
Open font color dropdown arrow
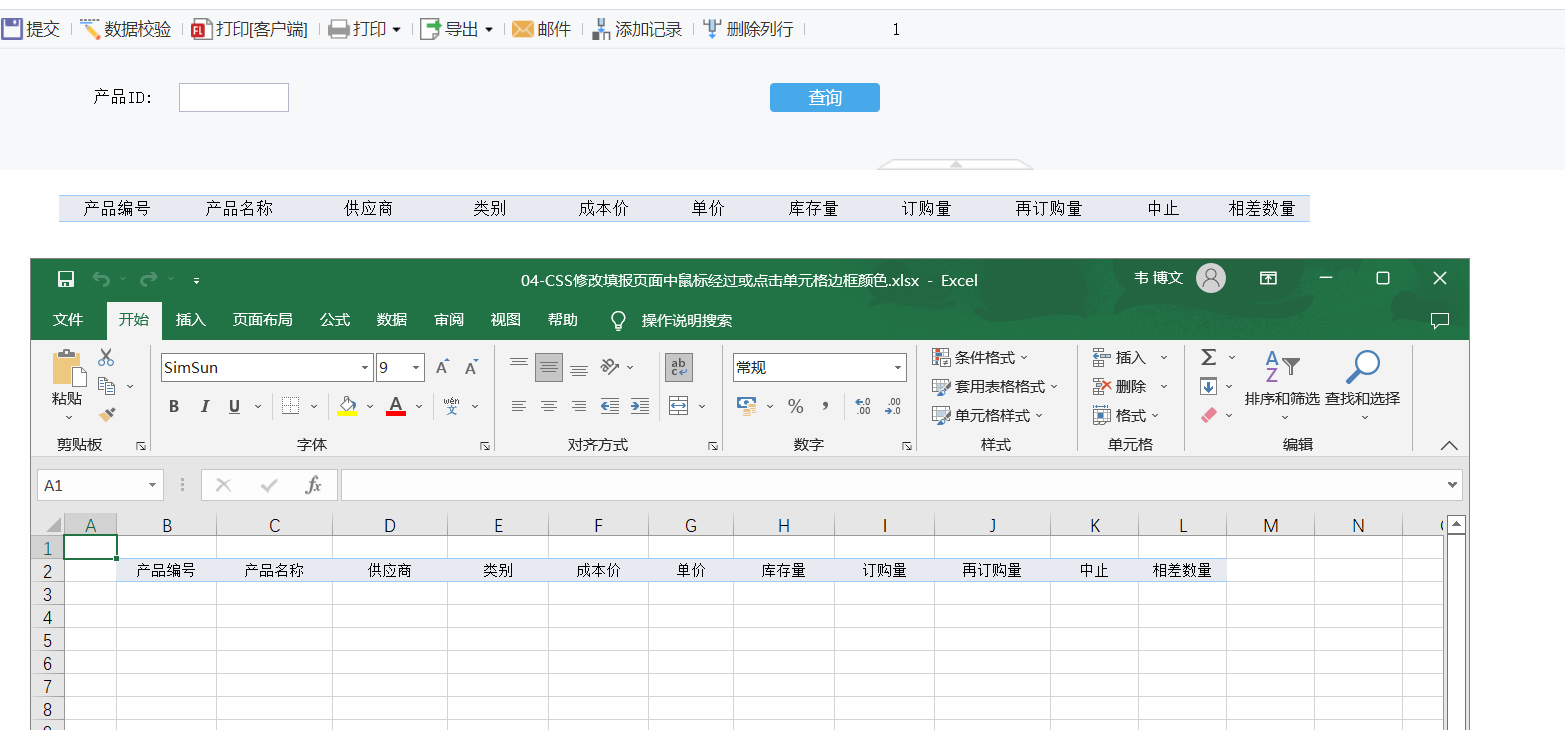pyautogui.click(x=418, y=406)
